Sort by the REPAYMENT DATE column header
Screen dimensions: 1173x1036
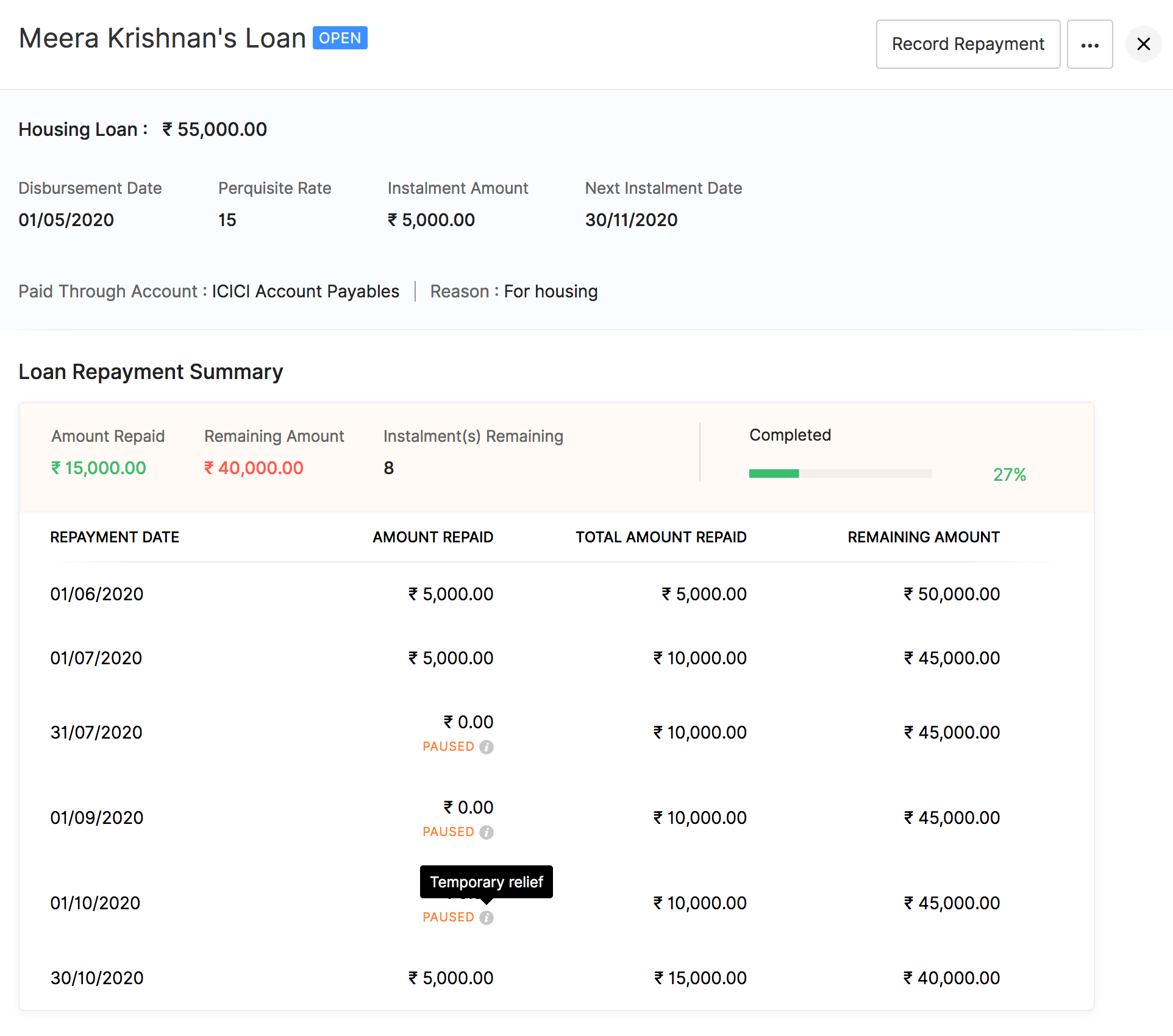[115, 537]
